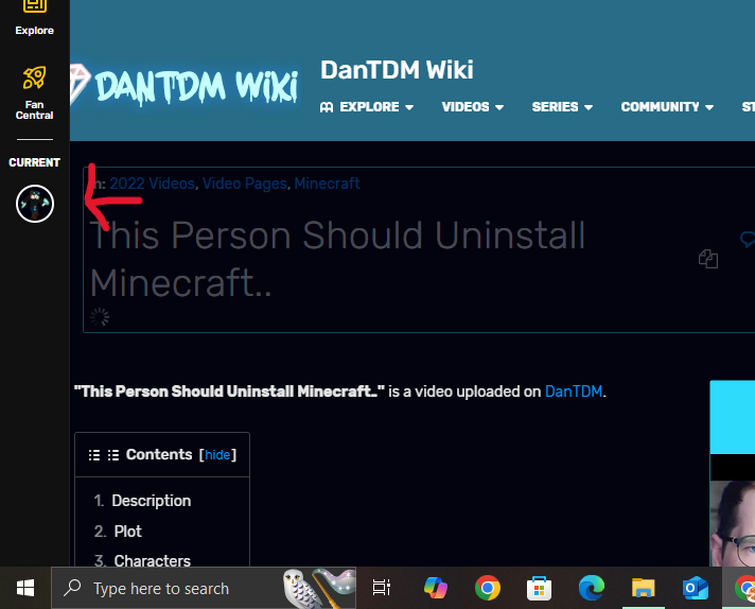Open Microsoft Store from the taskbar
The image size is (755, 609).
point(539,588)
